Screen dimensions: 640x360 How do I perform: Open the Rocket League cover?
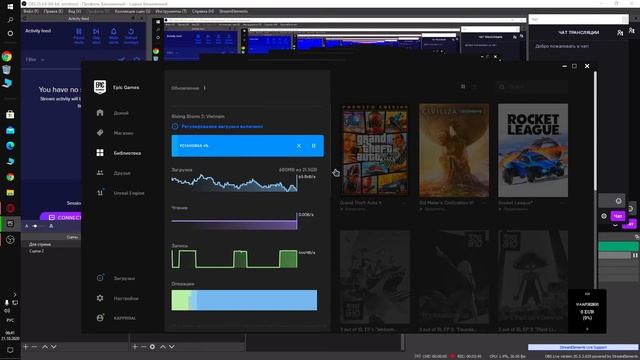pos(533,150)
